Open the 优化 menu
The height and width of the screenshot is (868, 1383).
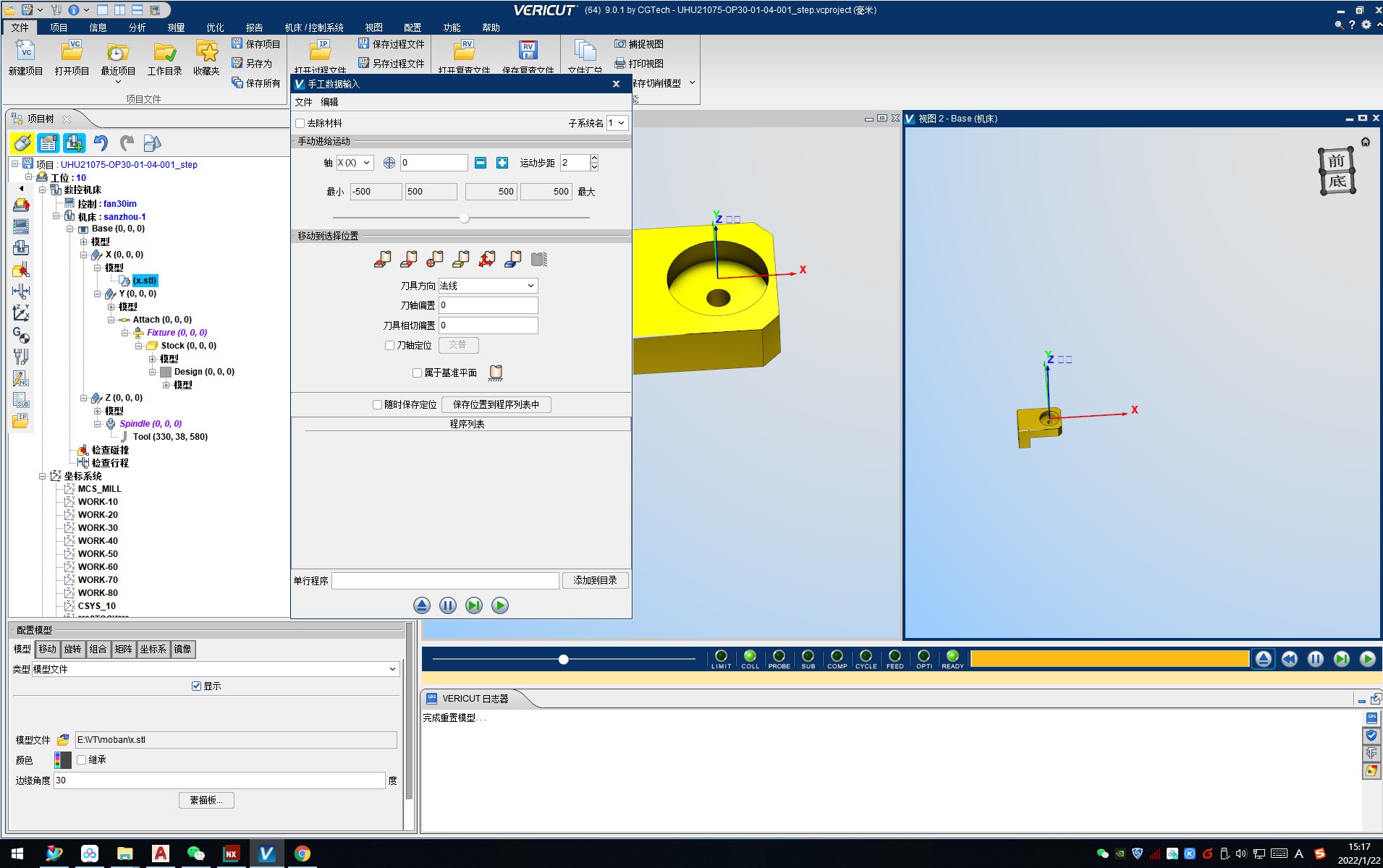coord(215,27)
